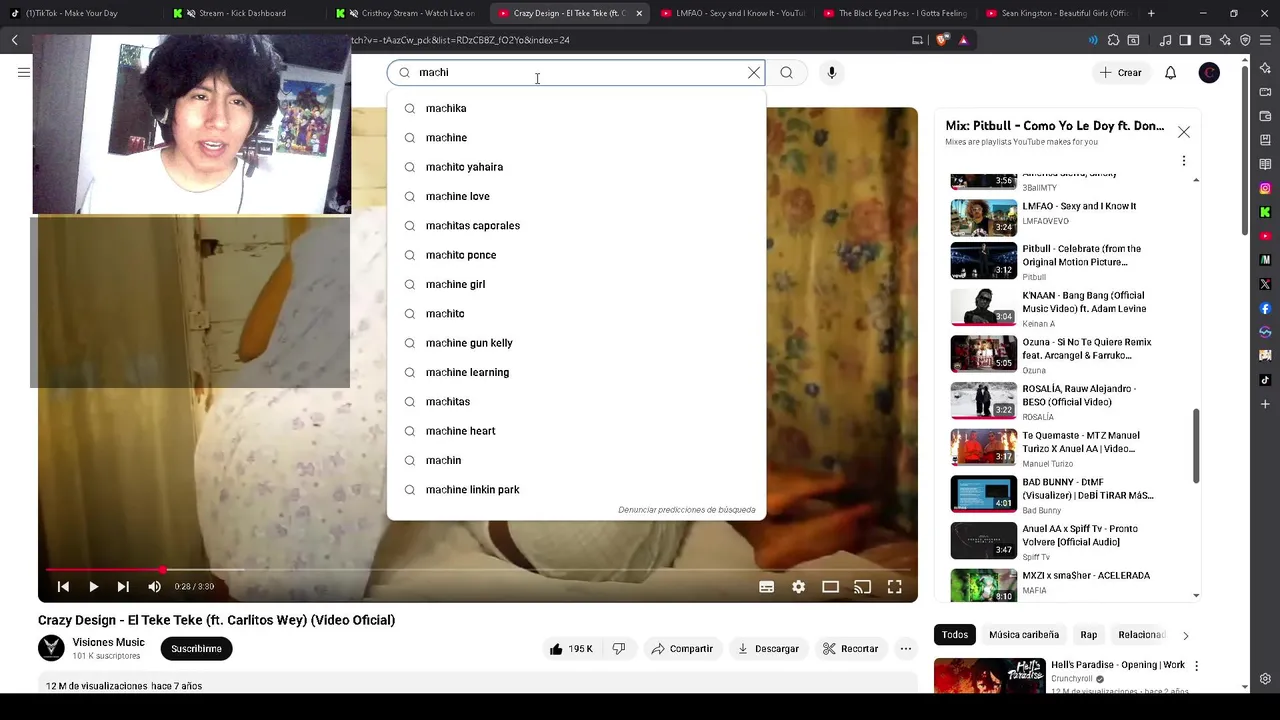
Task: Choose suggestion "machika"
Action: 576,108
